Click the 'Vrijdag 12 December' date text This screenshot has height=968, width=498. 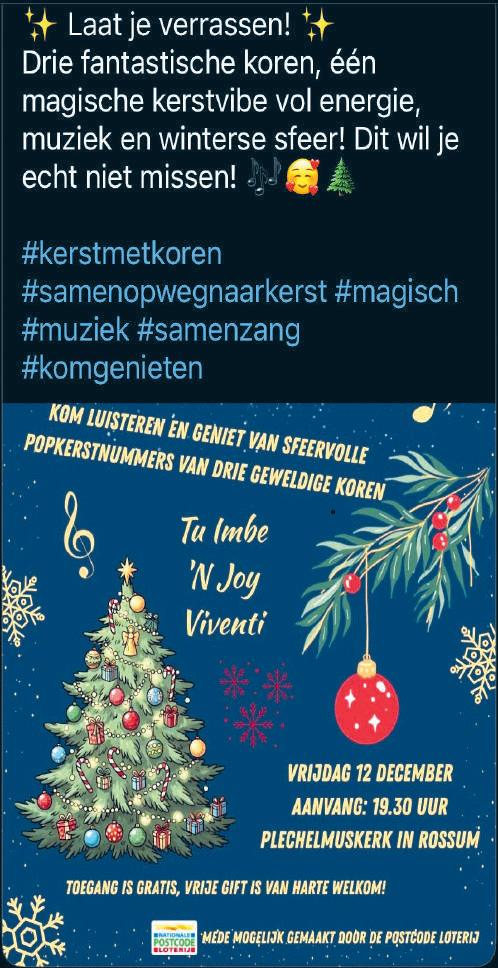click(x=370, y=773)
